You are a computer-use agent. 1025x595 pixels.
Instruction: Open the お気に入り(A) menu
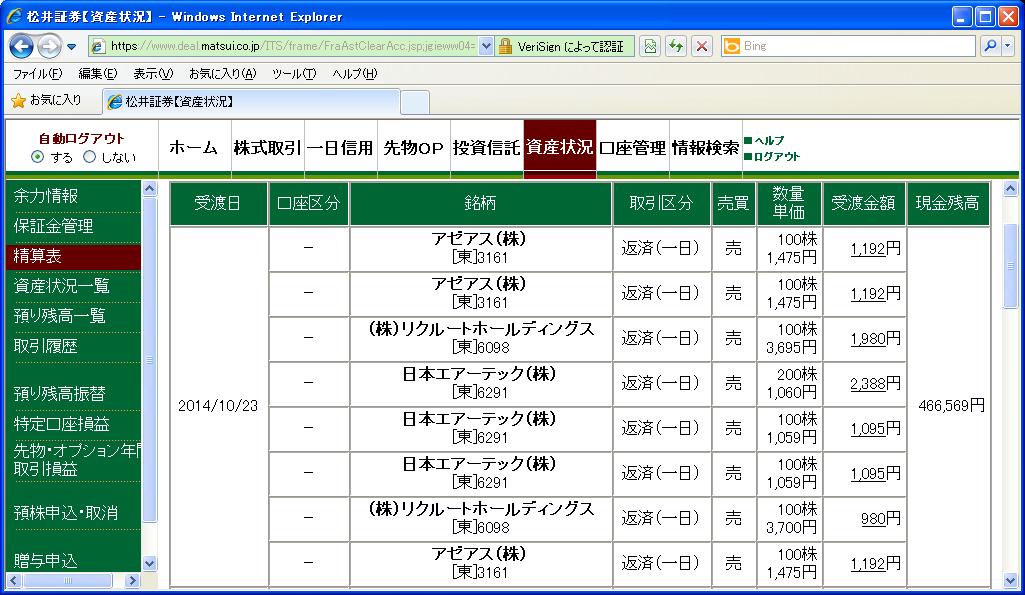(222, 74)
